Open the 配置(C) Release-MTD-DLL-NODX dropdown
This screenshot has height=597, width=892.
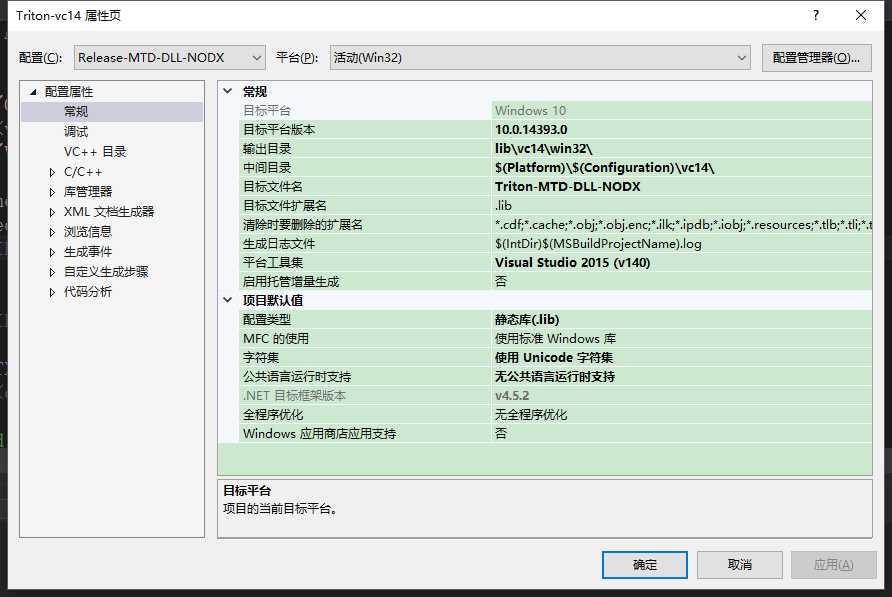[170, 57]
